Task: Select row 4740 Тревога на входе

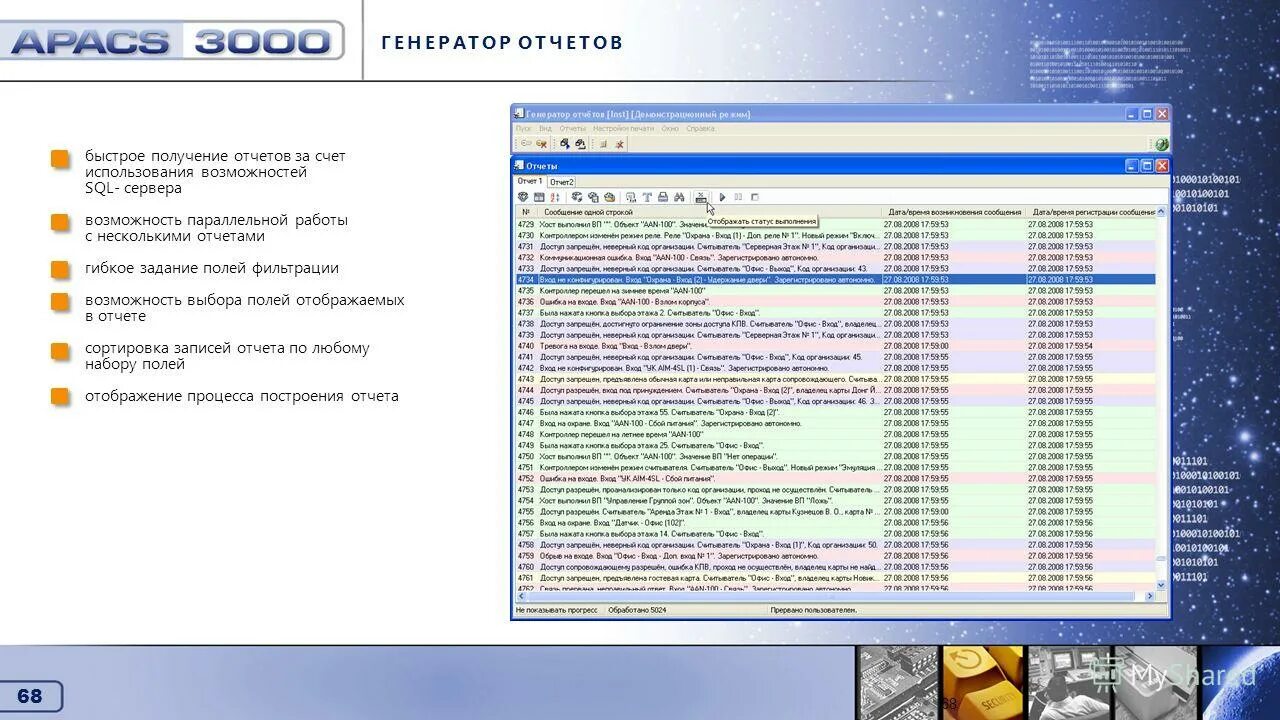Action: (835, 346)
